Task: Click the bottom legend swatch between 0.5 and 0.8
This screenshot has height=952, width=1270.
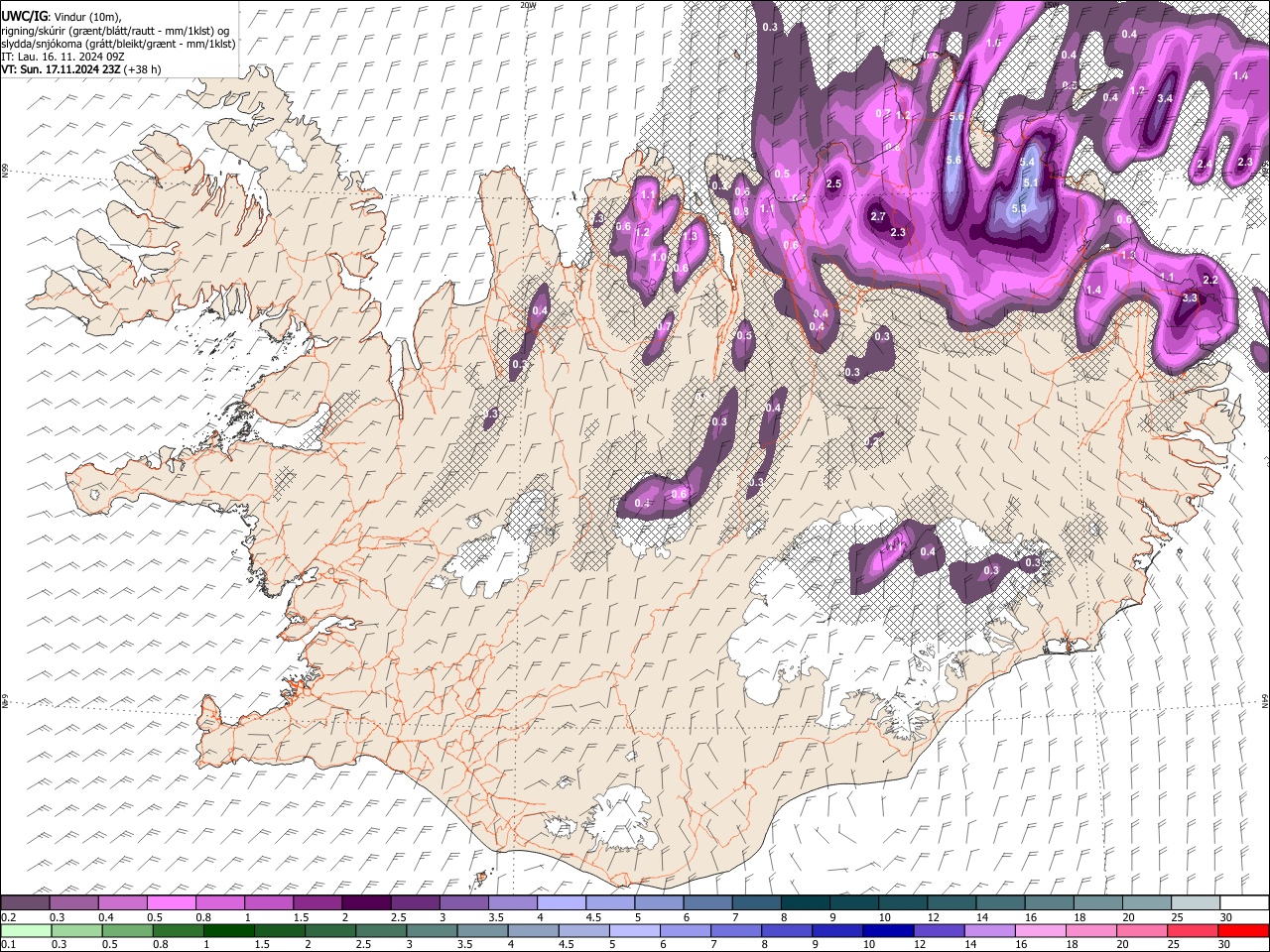Action: click(x=128, y=930)
